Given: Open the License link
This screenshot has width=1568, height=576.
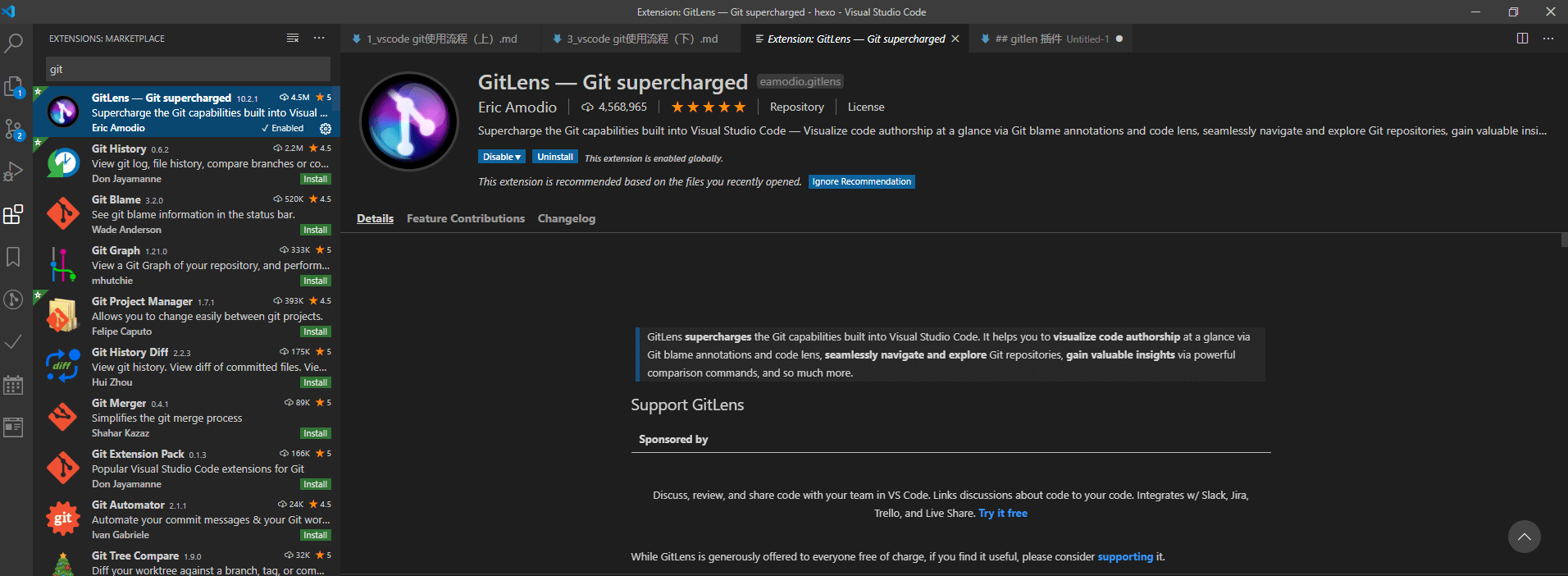Looking at the screenshot, I should pyautogui.click(x=866, y=107).
